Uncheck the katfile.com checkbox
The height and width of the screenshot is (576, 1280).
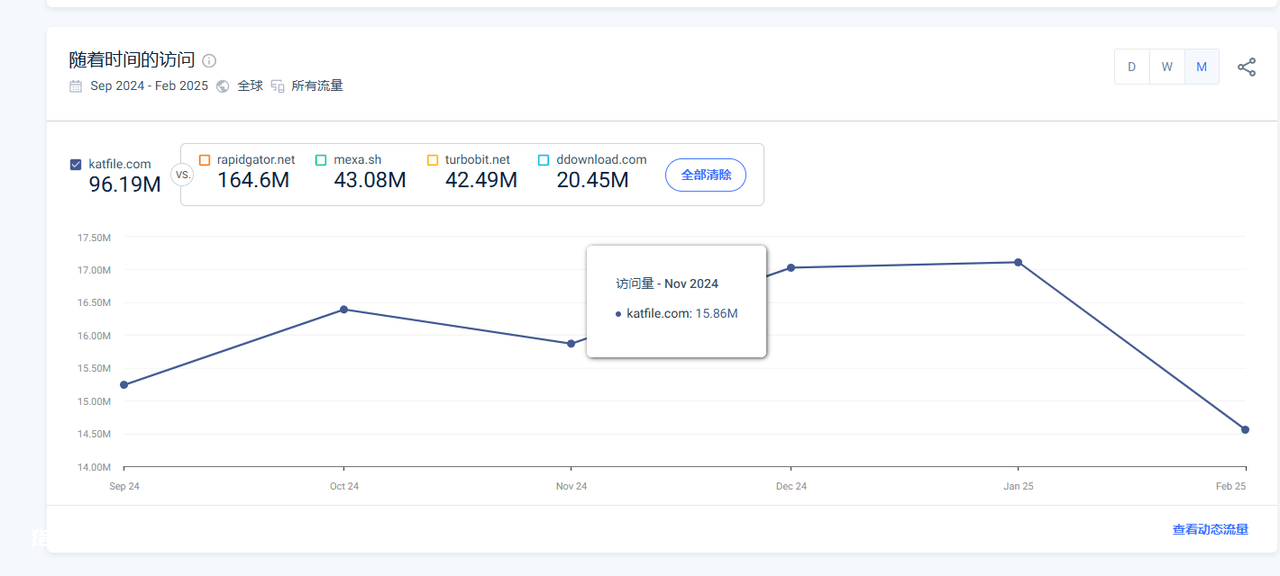pyautogui.click(x=76, y=165)
